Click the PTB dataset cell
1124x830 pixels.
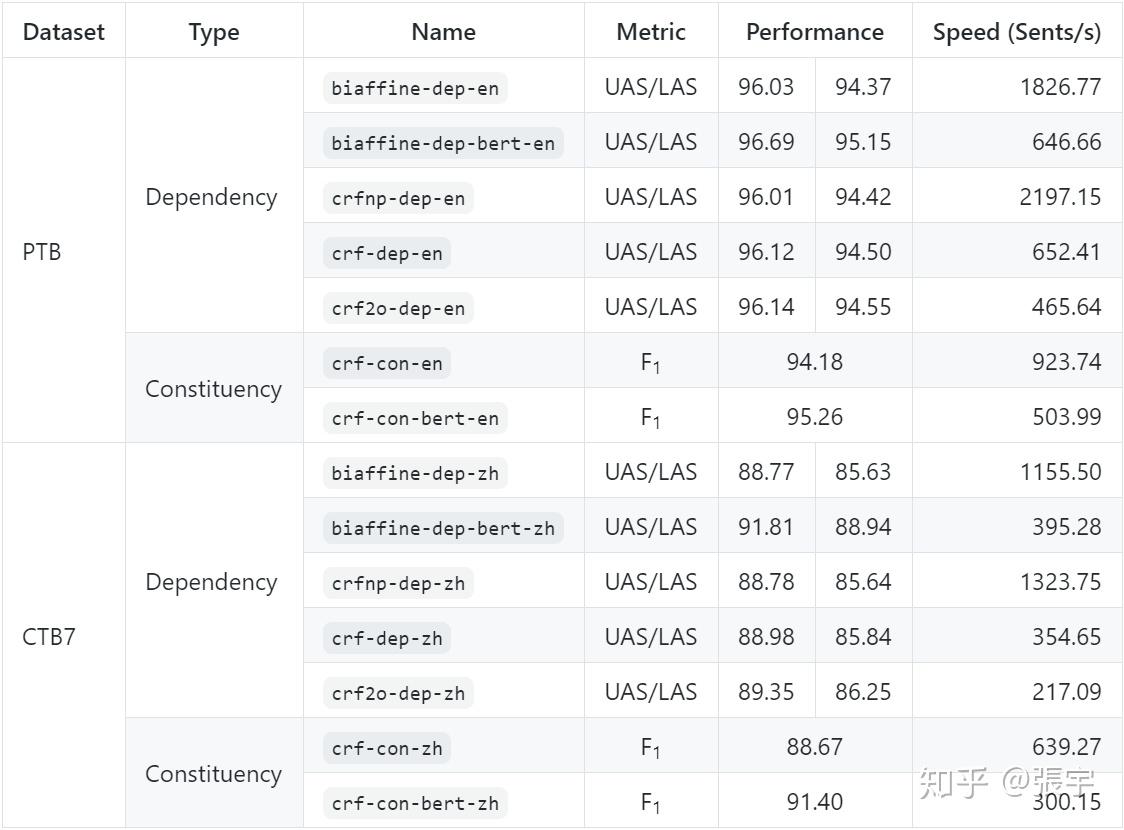click(42, 252)
